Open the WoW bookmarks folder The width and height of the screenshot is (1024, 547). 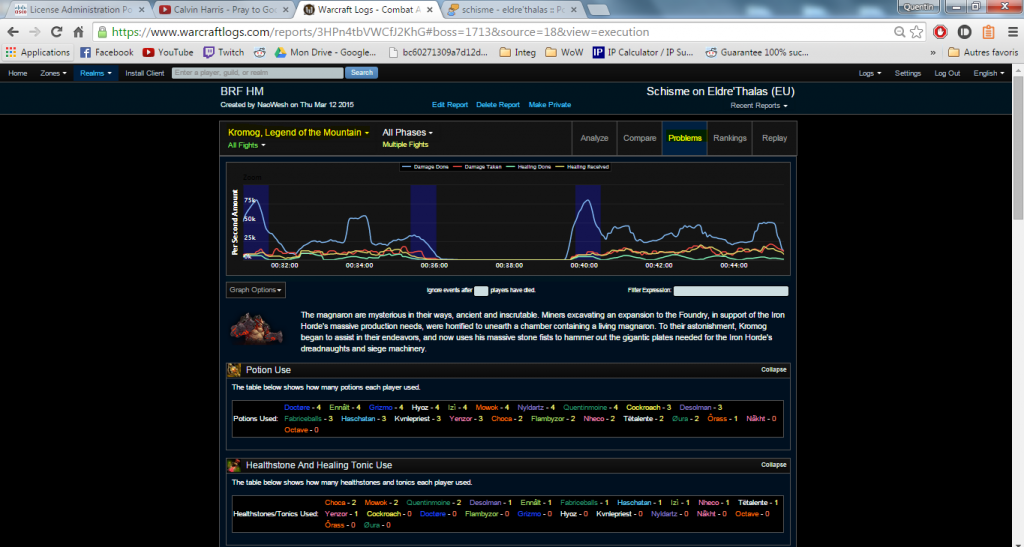(564, 52)
